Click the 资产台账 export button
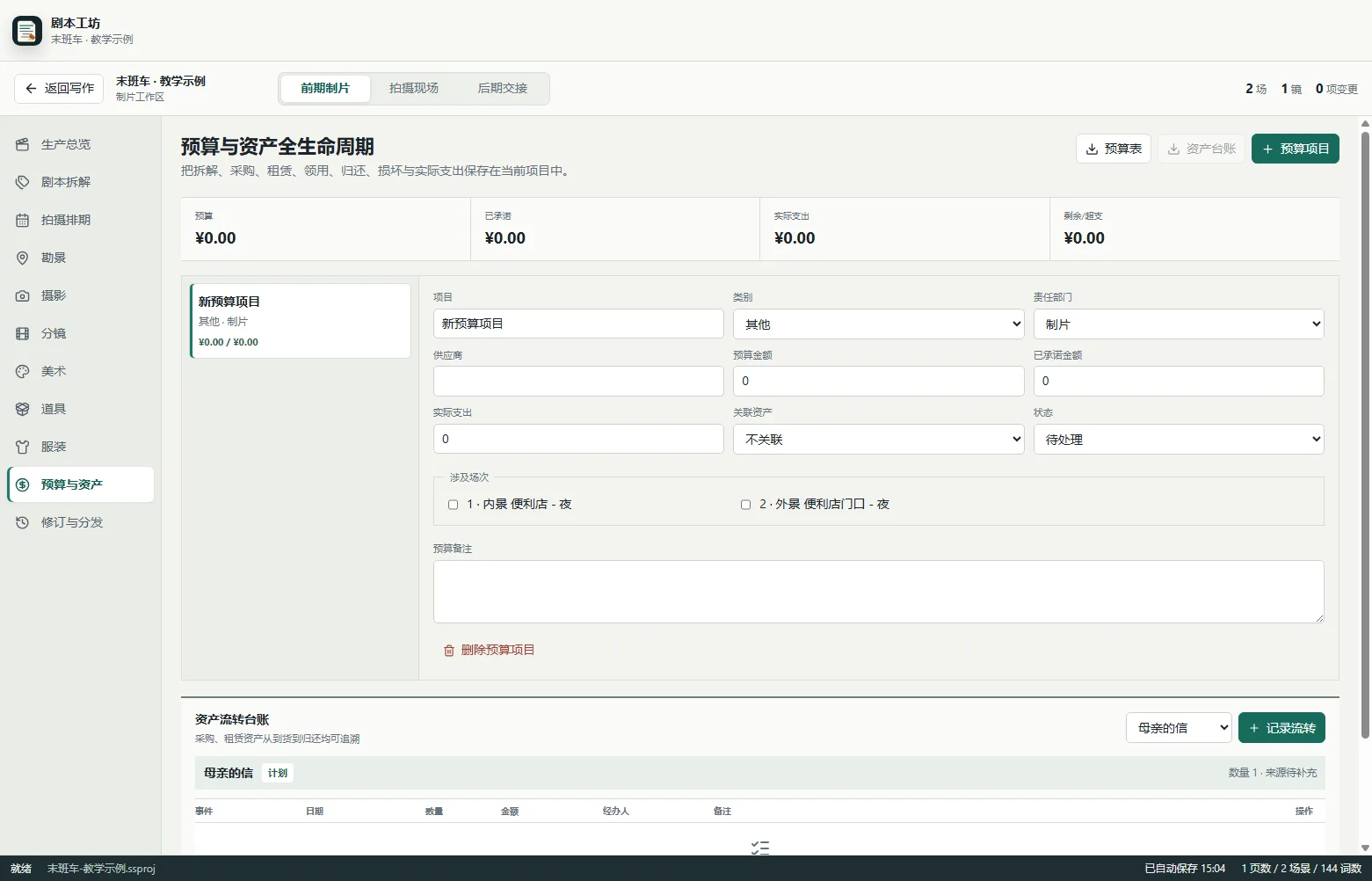The image size is (1372, 881). (x=1201, y=149)
